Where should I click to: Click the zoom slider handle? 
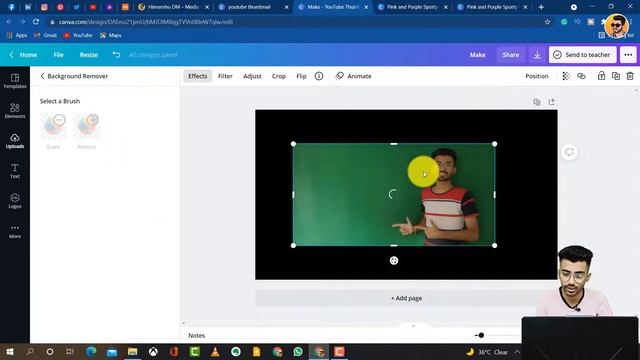(481, 335)
